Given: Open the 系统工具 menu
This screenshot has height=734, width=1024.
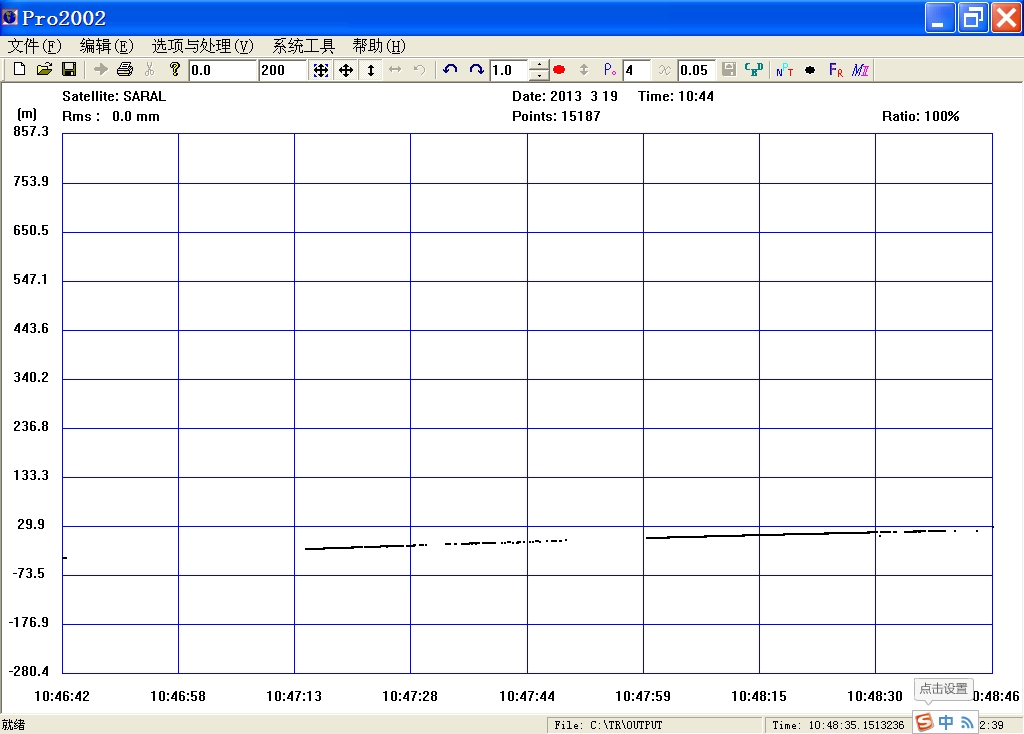Looking at the screenshot, I should tap(304, 46).
